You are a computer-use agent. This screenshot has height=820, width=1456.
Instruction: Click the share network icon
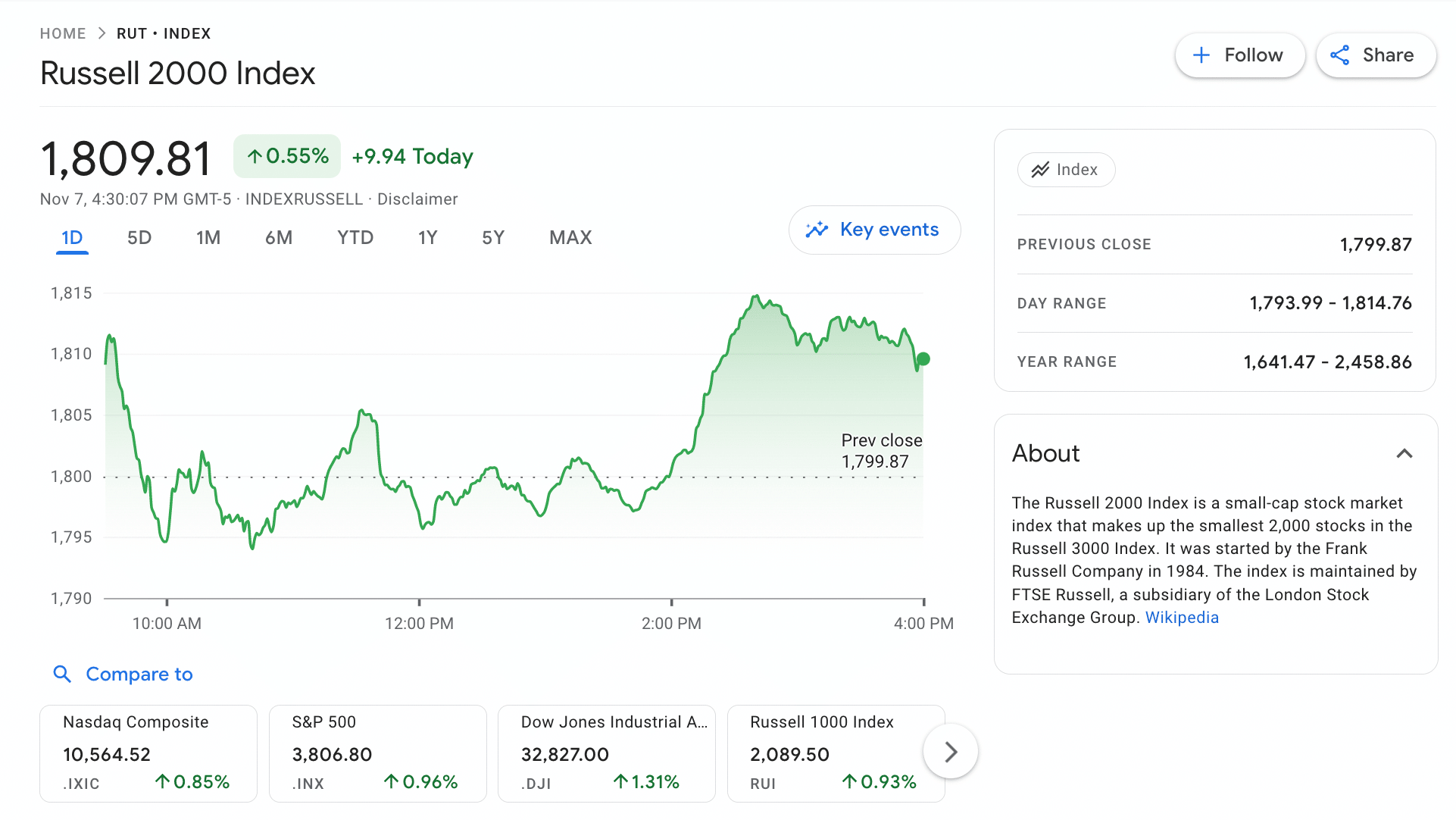pyautogui.click(x=1339, y=55)
